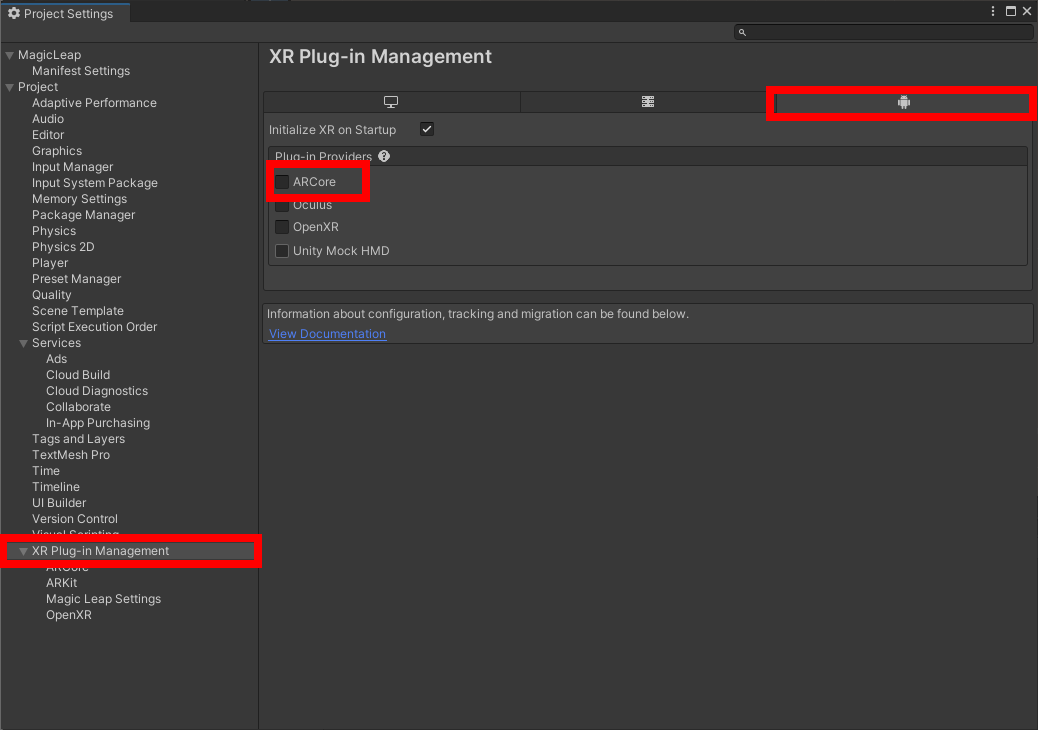Screen dimensions: 1038x730
Task: Check the Unity Mock HMD checkbox
Action: point(282,251)
